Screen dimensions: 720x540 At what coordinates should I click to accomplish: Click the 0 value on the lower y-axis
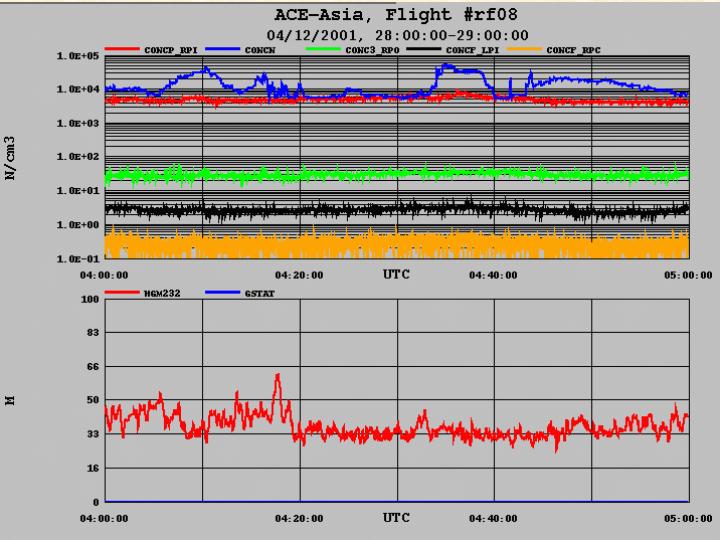(x=96, y=502)
